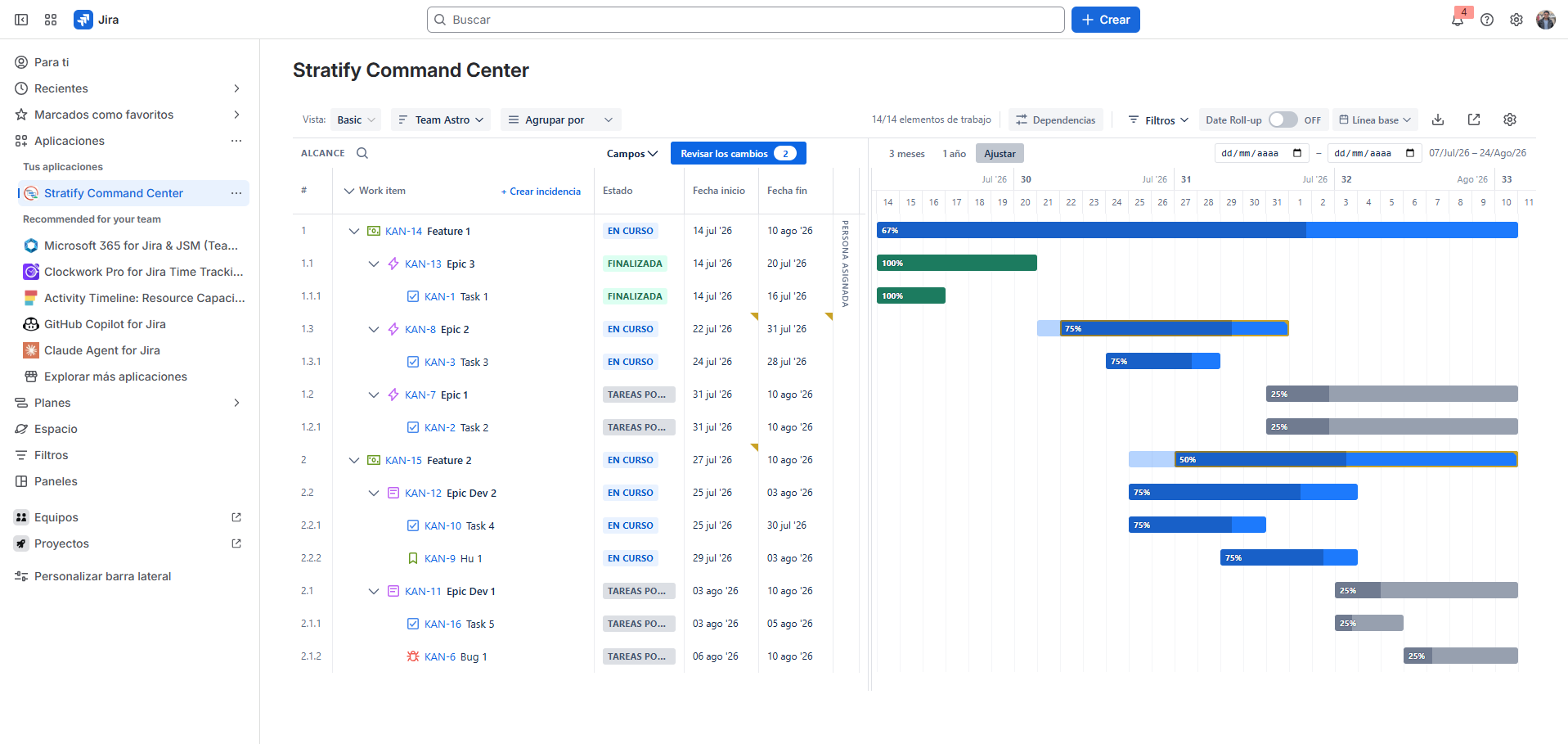The height and width of the screenshot is (744, 1568).
Task: Open the Filtros dropdown
Action: point(1158,119)
